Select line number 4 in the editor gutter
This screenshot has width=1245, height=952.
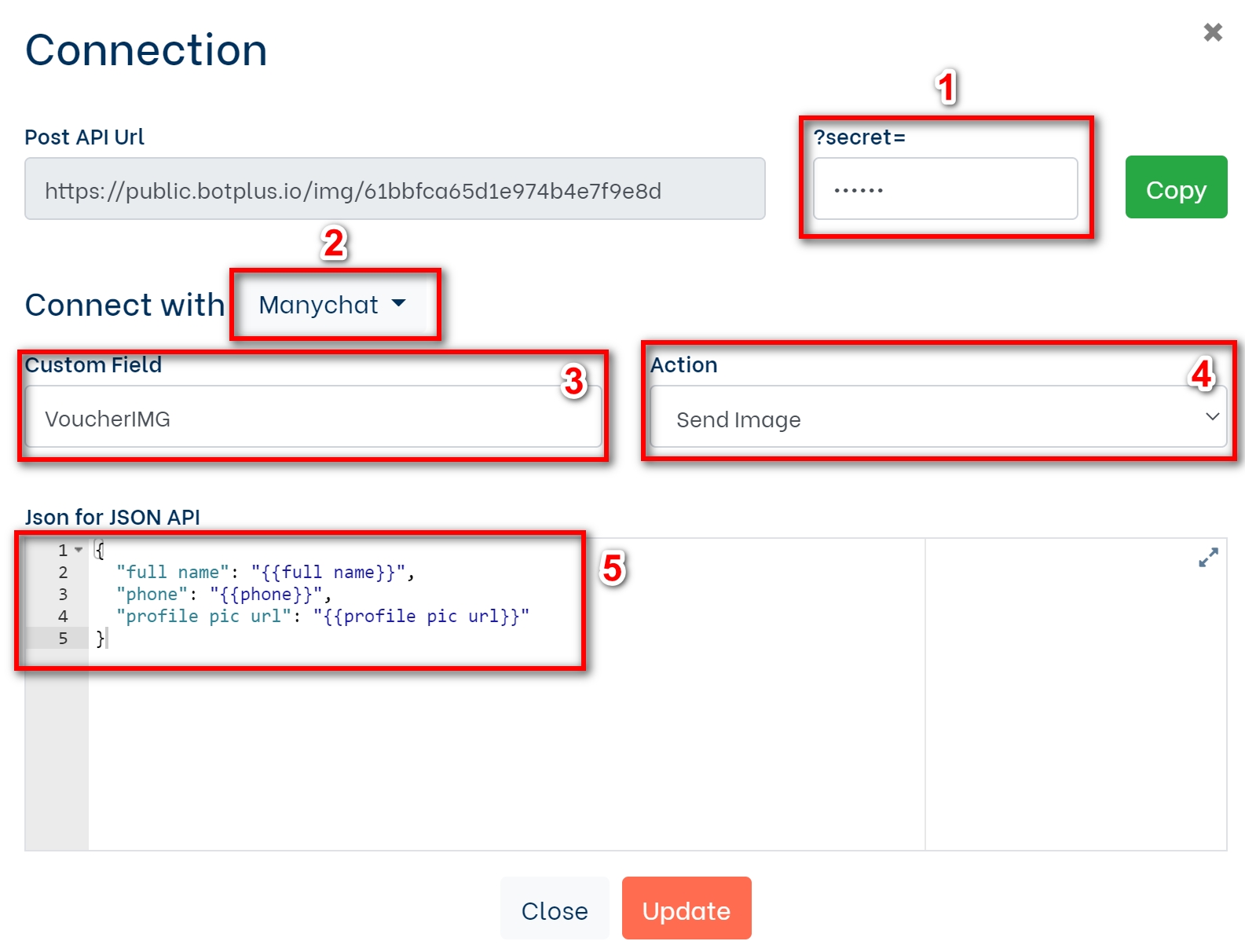click(x=63, y=617)
